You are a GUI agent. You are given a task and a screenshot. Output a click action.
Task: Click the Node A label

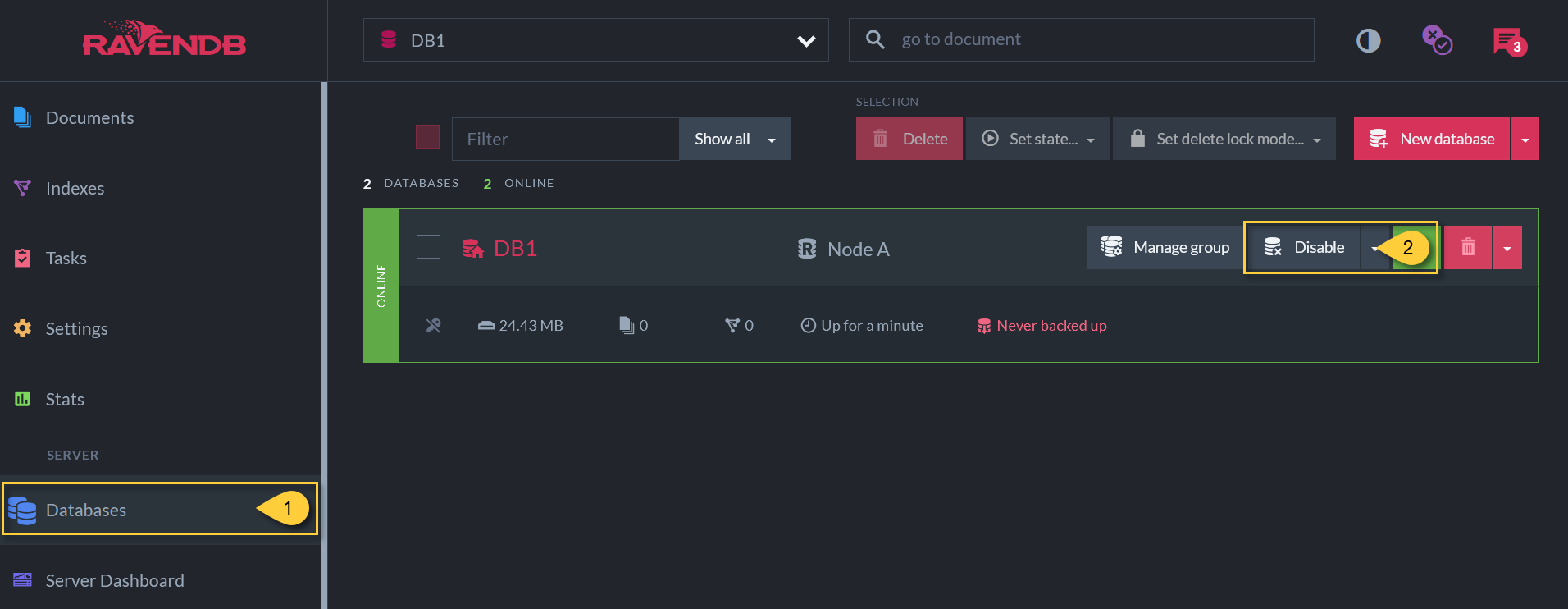pos(858,249)
